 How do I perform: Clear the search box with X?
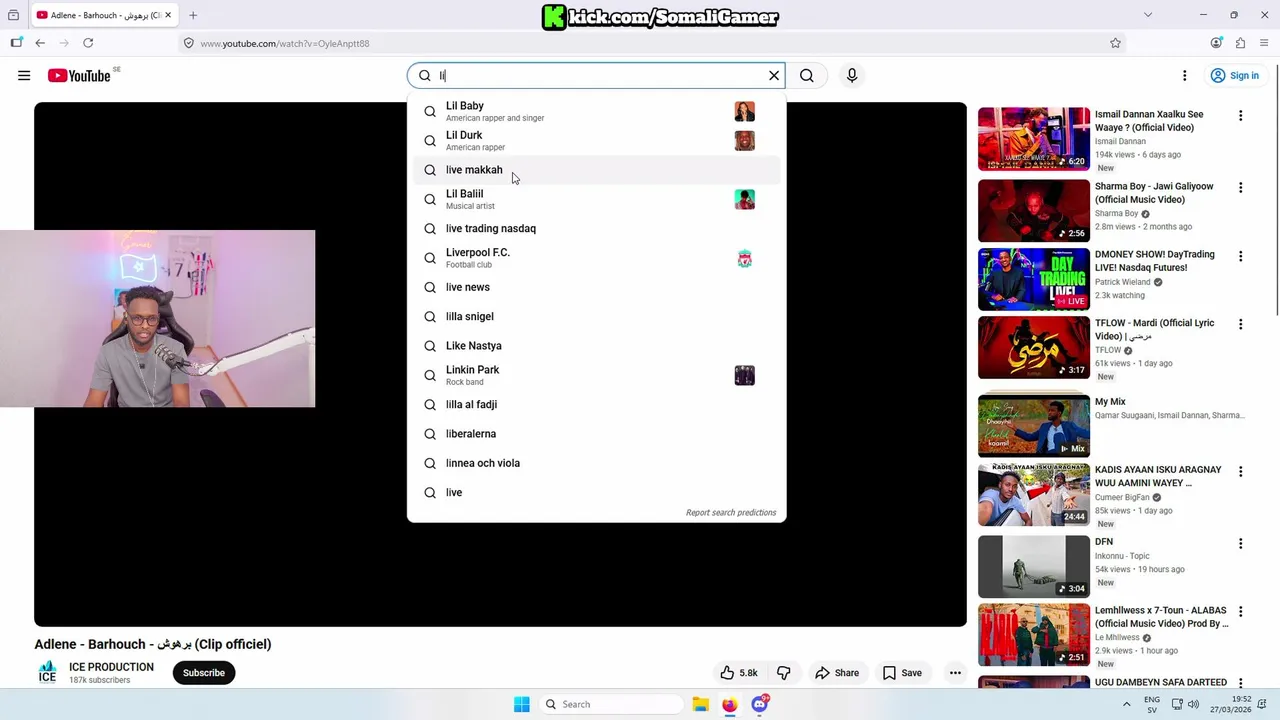pos(774,75)
